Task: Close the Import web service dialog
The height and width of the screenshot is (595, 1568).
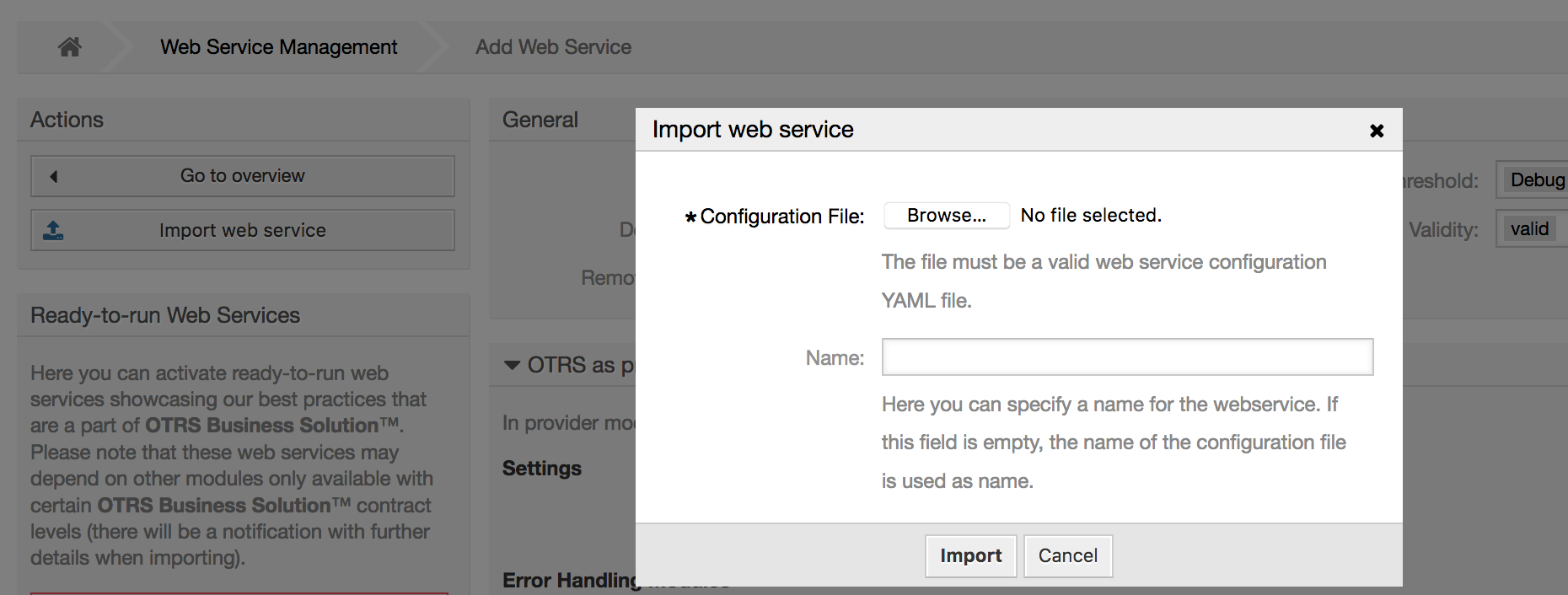Action: point(1377,131)
